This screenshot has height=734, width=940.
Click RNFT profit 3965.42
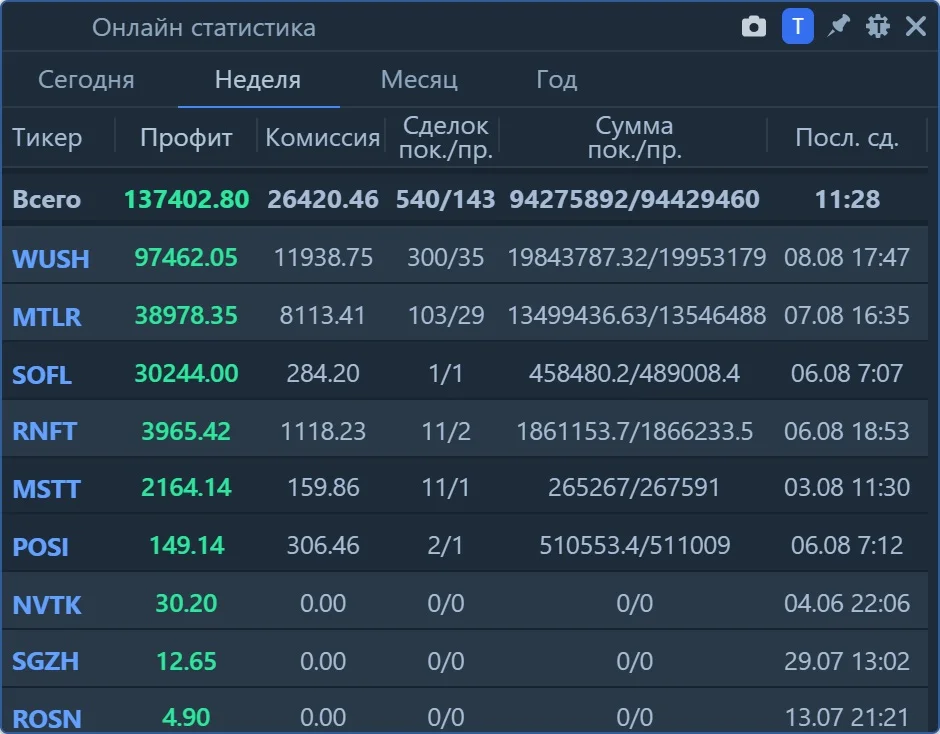[x=186, y=431]
